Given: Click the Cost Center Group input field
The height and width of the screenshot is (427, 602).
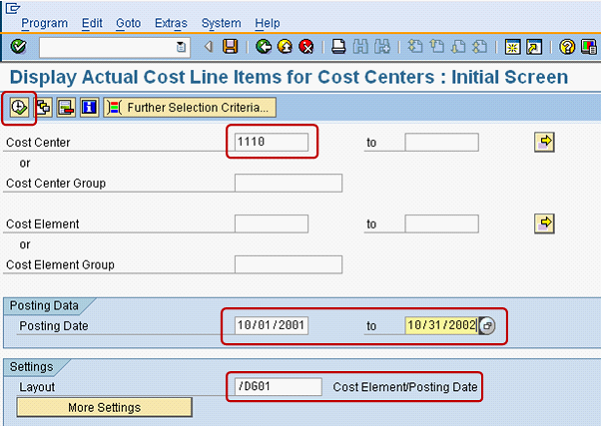Looking at the screenshot, I should coord(288,183).
